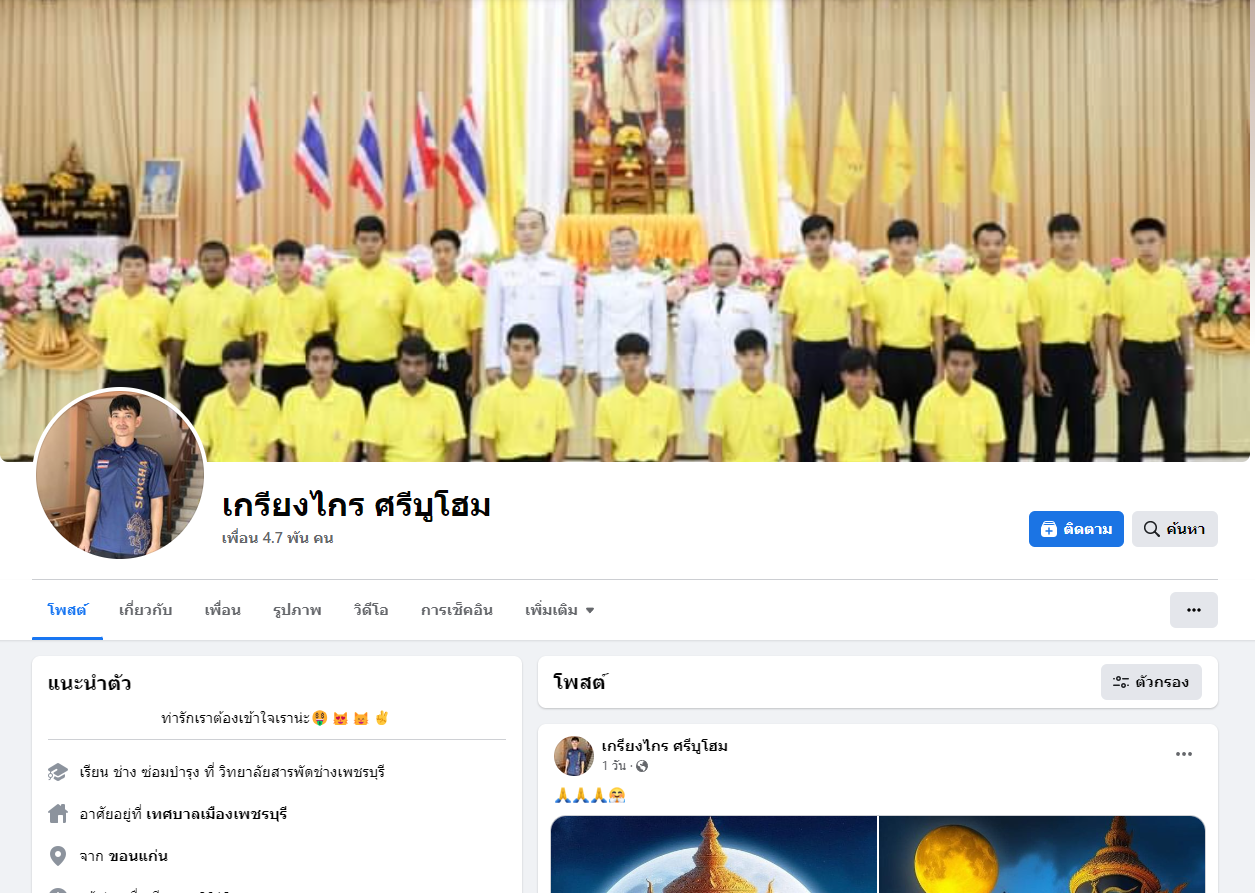This screenshot has height=893, width=1255.
Task: Expand the เพิ่มเติม dropdown
Action: (559, 610)
